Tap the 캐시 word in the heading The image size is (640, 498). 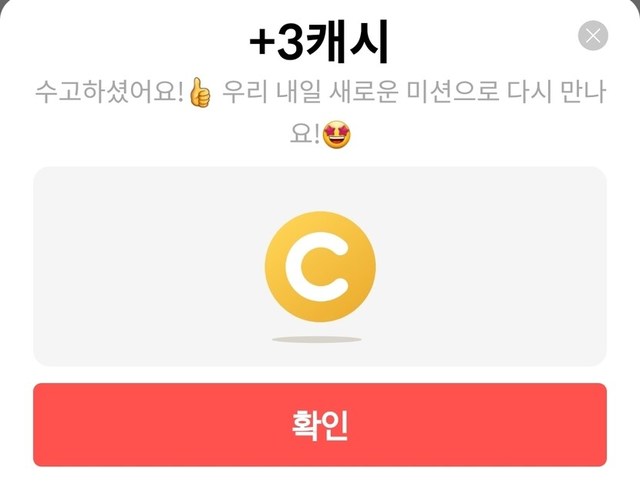point(347,42)
